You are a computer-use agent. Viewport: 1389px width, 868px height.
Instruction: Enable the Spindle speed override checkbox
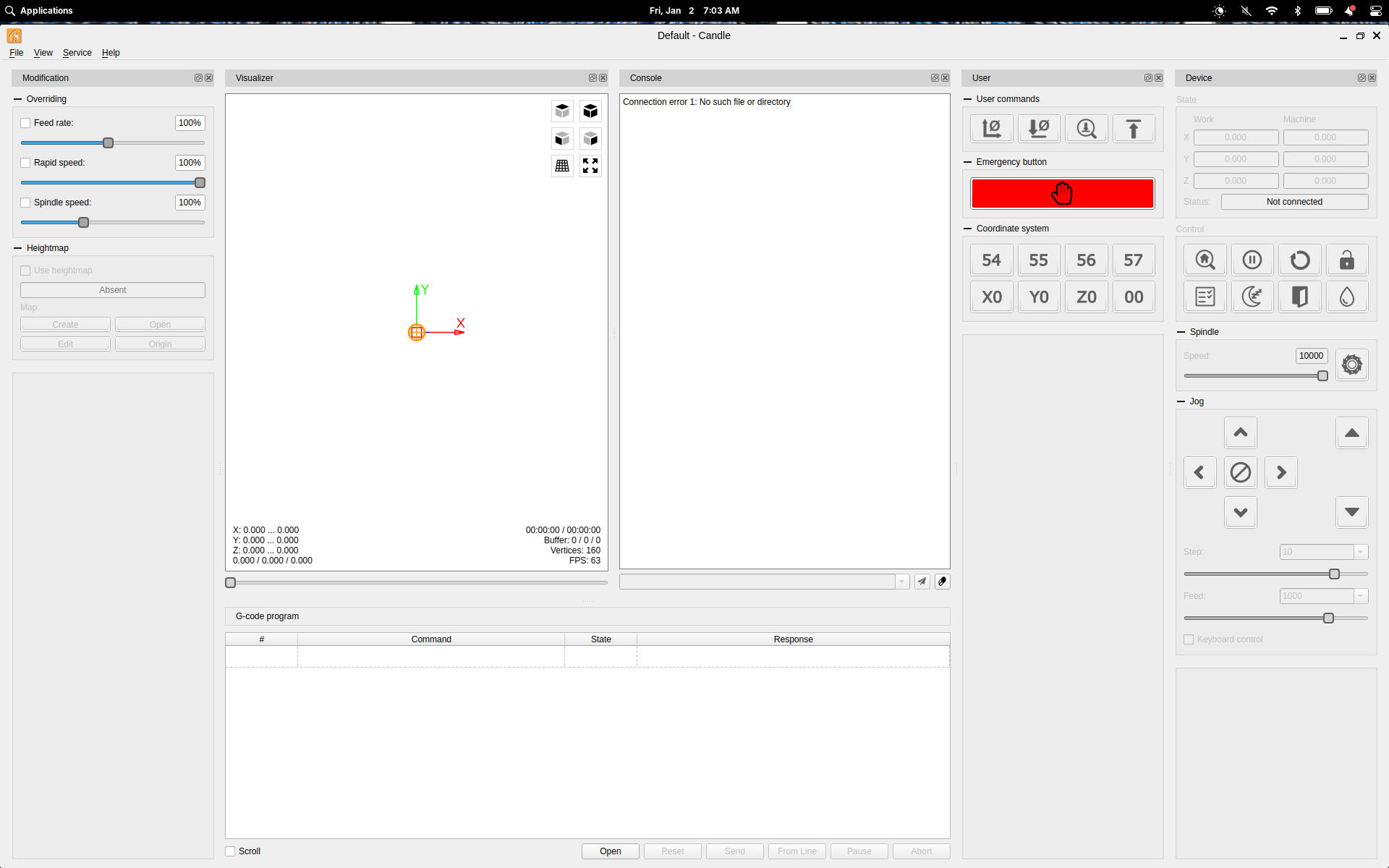point(25,203)
